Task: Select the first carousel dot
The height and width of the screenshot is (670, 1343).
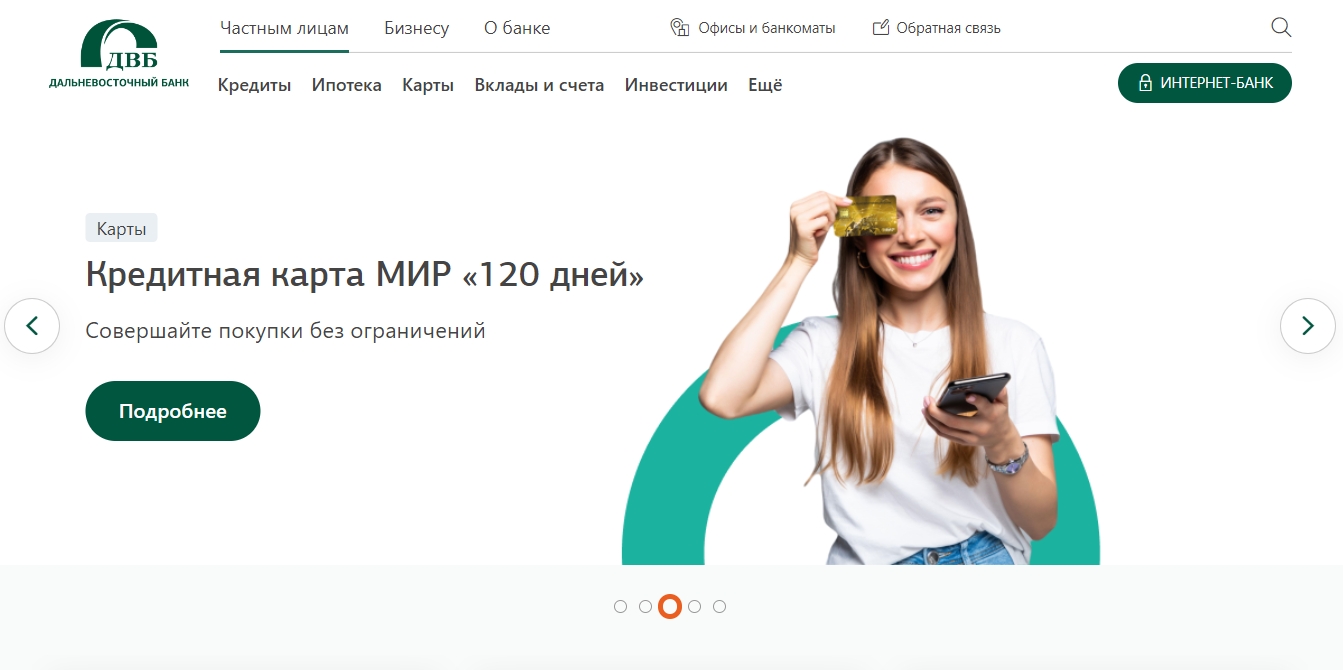Action: pos(620,606)
